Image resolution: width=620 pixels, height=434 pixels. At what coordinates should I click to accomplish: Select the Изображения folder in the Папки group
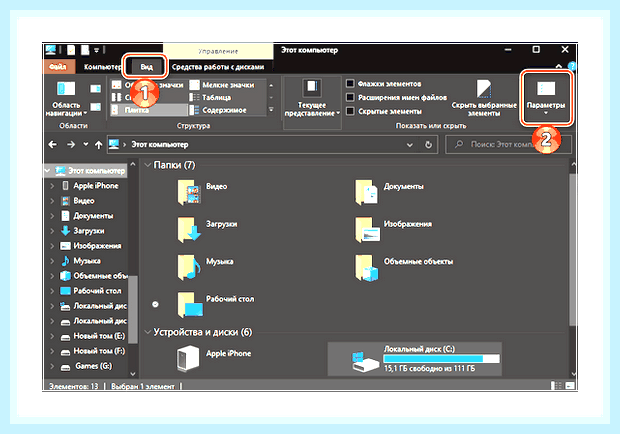[x=393, y=230]
